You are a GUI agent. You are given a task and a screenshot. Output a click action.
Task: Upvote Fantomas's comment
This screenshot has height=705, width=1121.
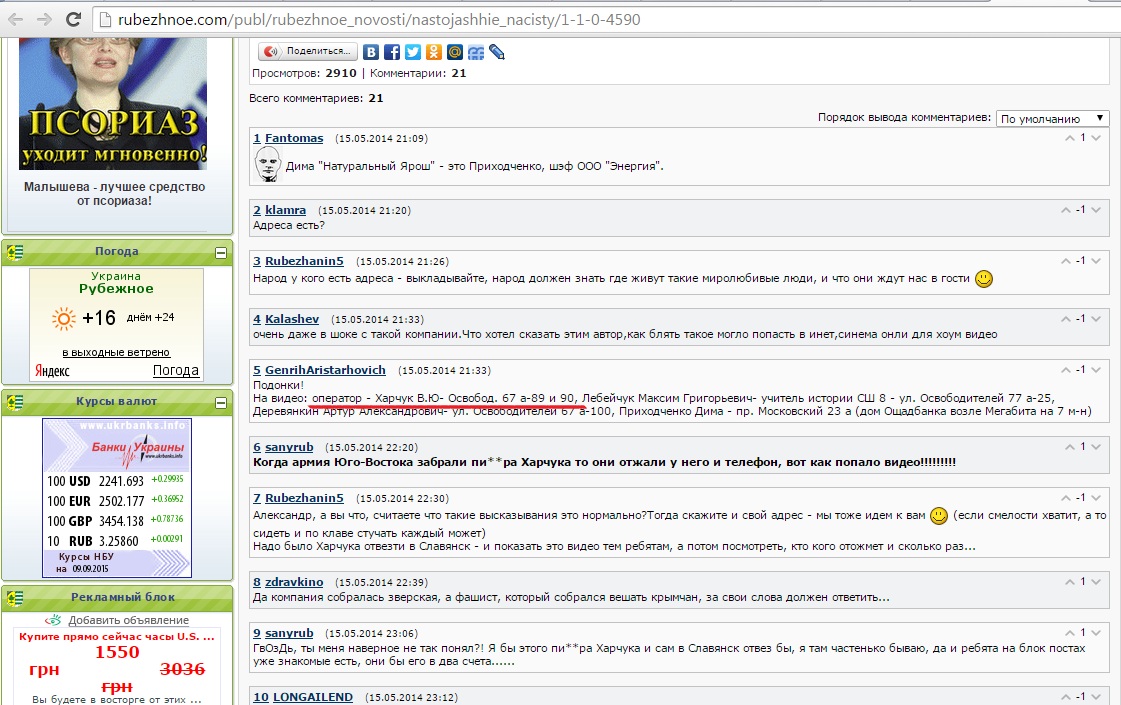(x=1070, y=138)
